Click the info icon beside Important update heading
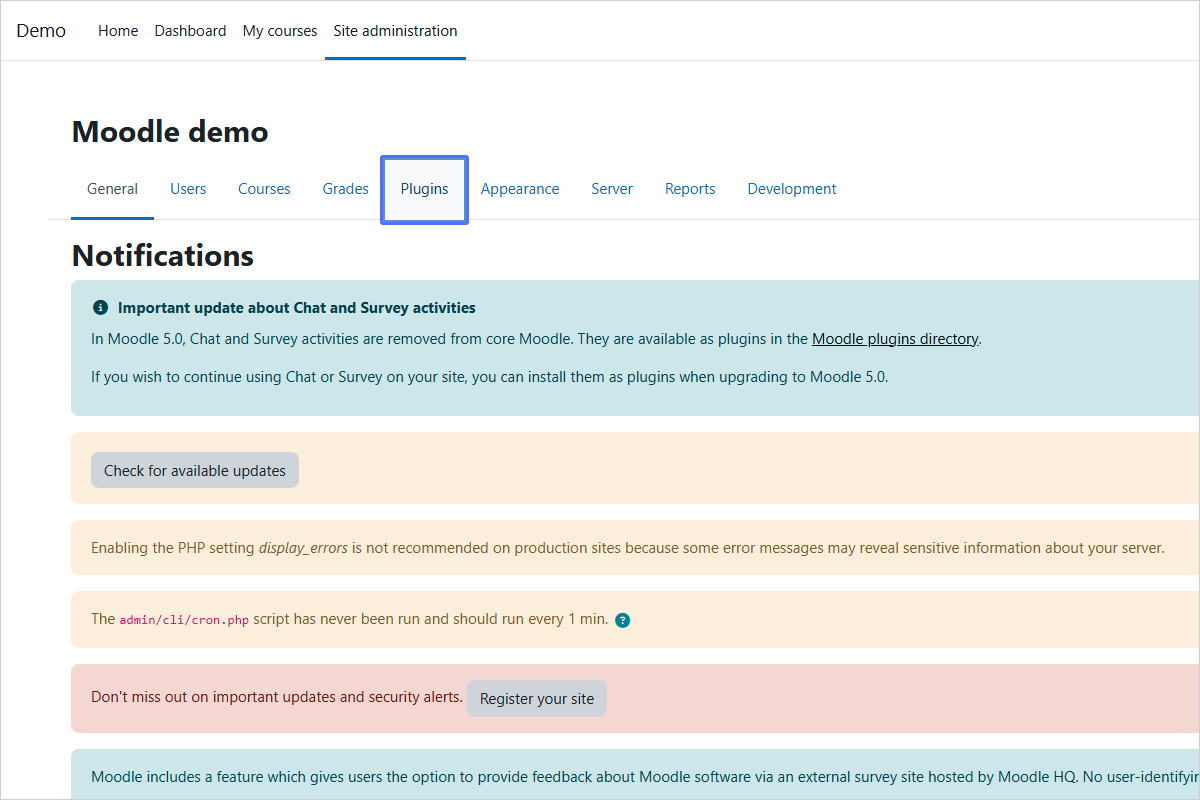This screenshot has width=1200, height=800. click(100, 308)
